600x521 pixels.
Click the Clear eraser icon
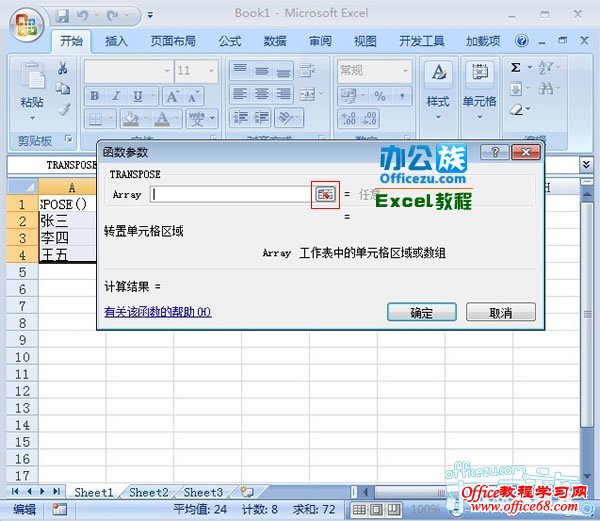[x=516, y=110]
